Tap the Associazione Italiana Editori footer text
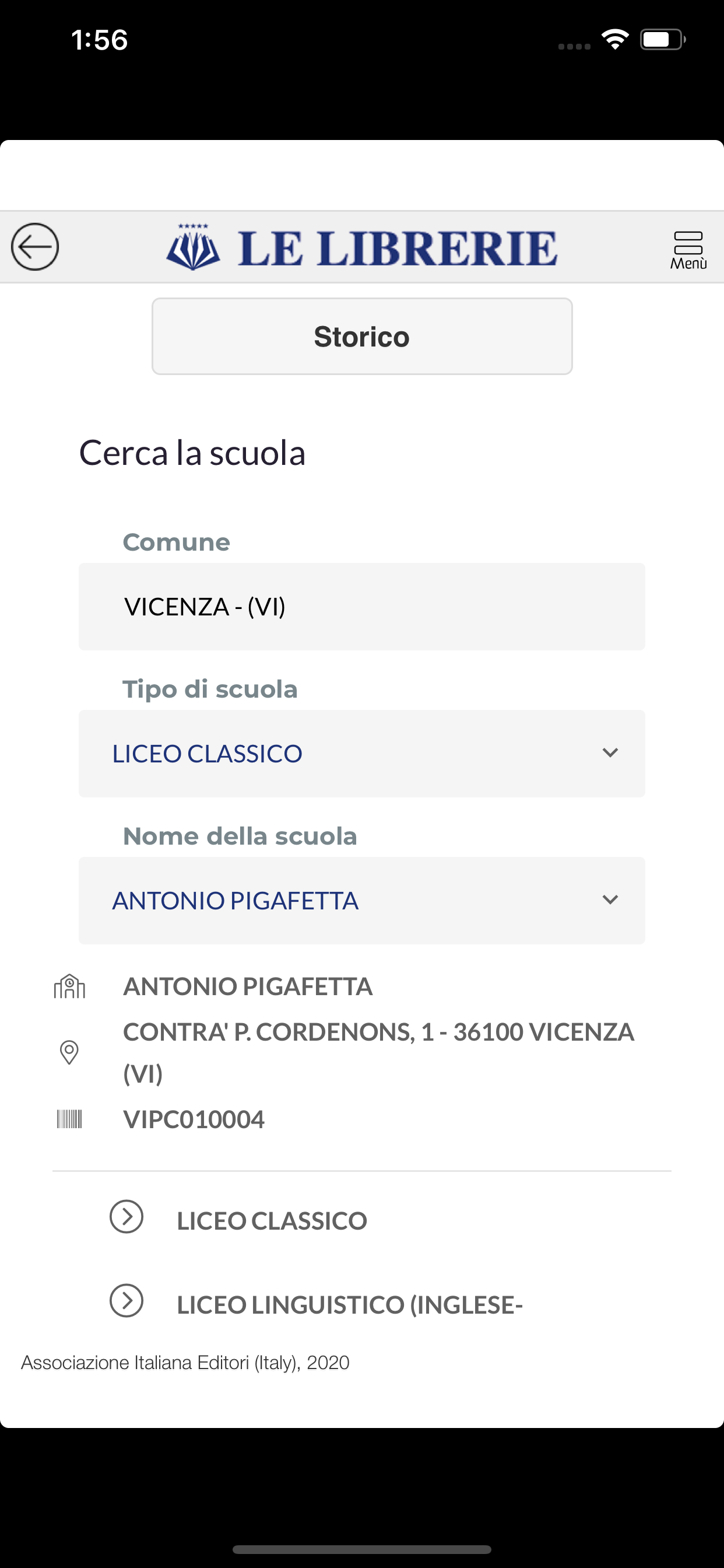Viewport: 724px width, 1568px height. (185, 1362)
